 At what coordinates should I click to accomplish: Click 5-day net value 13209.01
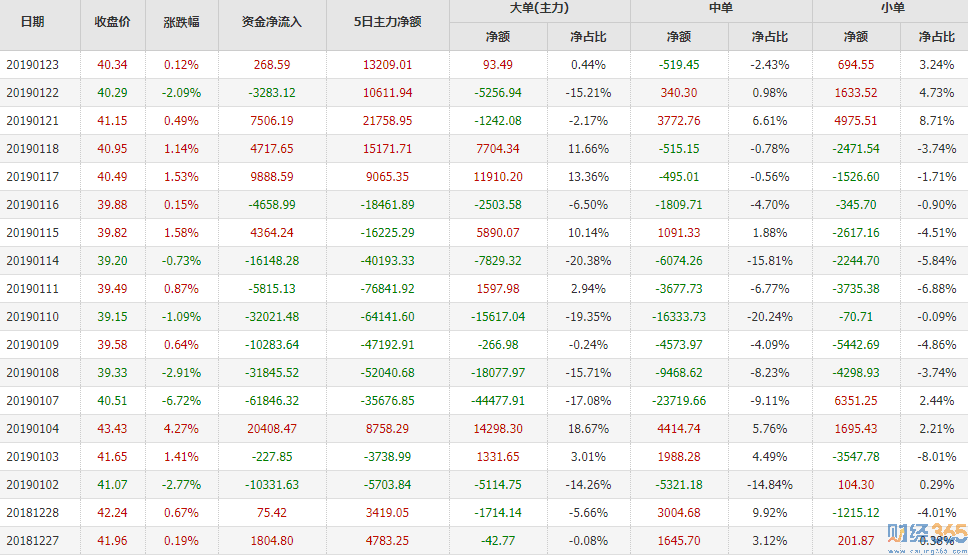388,65
